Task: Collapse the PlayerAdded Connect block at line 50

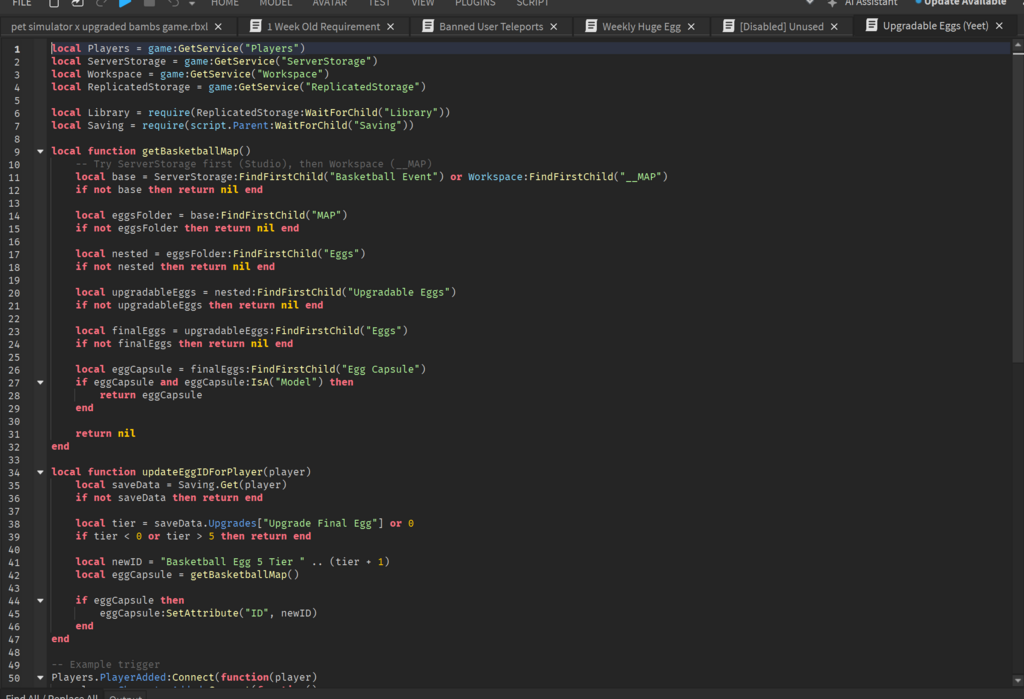Action: (x=40, y=677)
